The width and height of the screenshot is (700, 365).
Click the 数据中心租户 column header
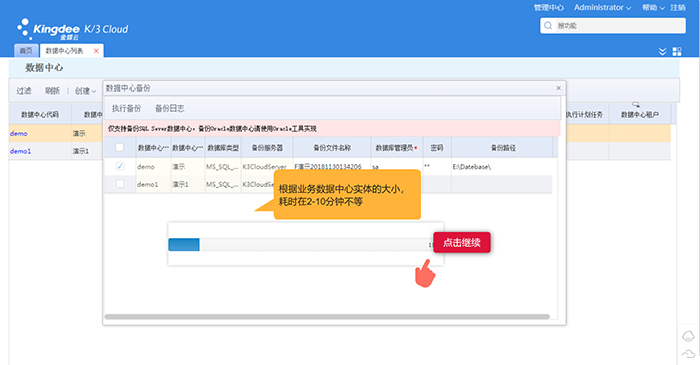640,115
